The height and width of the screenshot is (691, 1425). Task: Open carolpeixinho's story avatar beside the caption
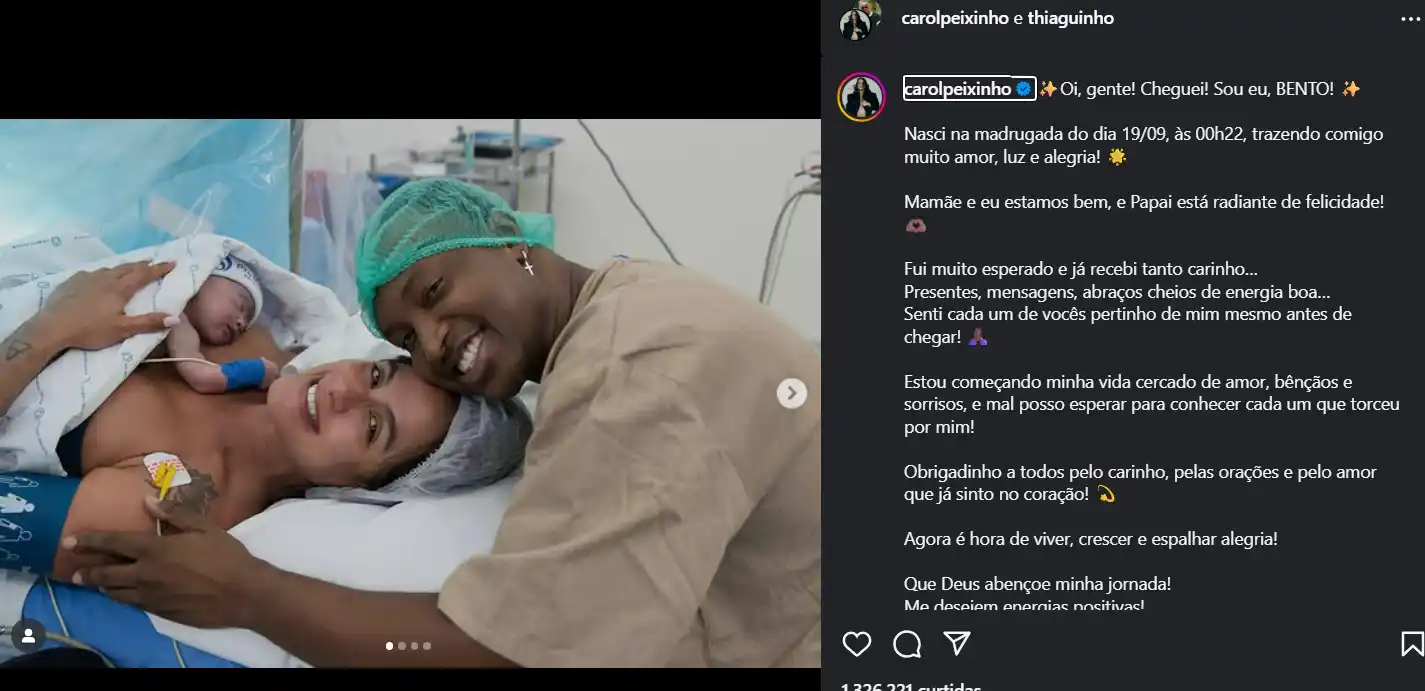(861, 98)
